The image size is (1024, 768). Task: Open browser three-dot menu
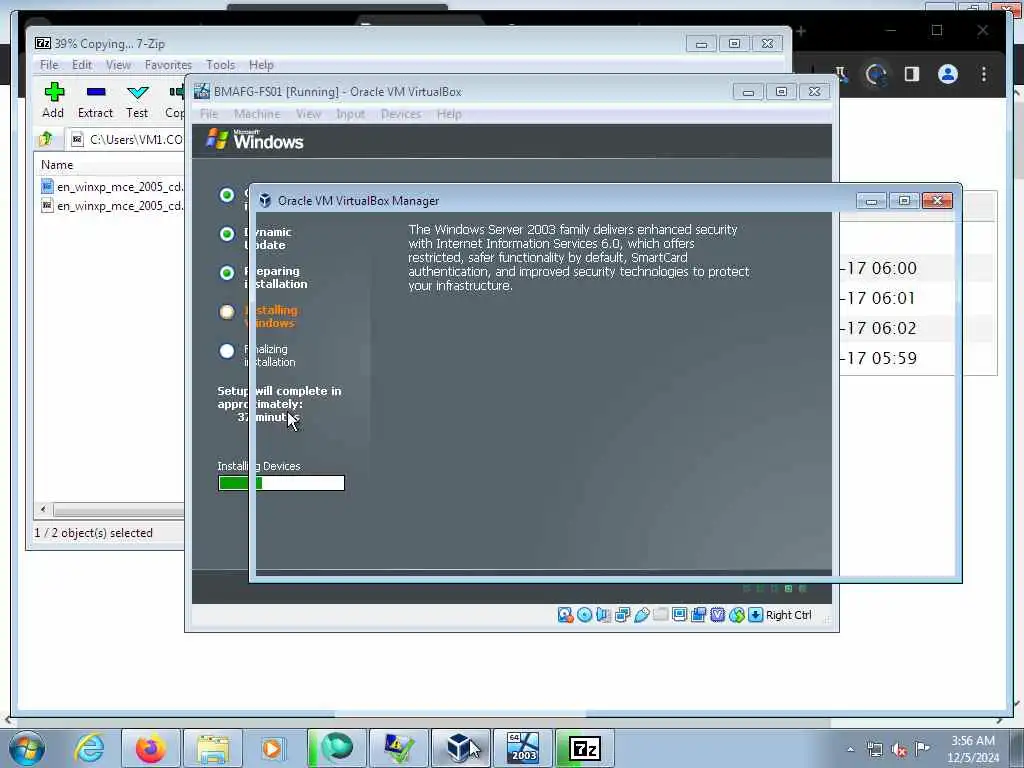984,74
